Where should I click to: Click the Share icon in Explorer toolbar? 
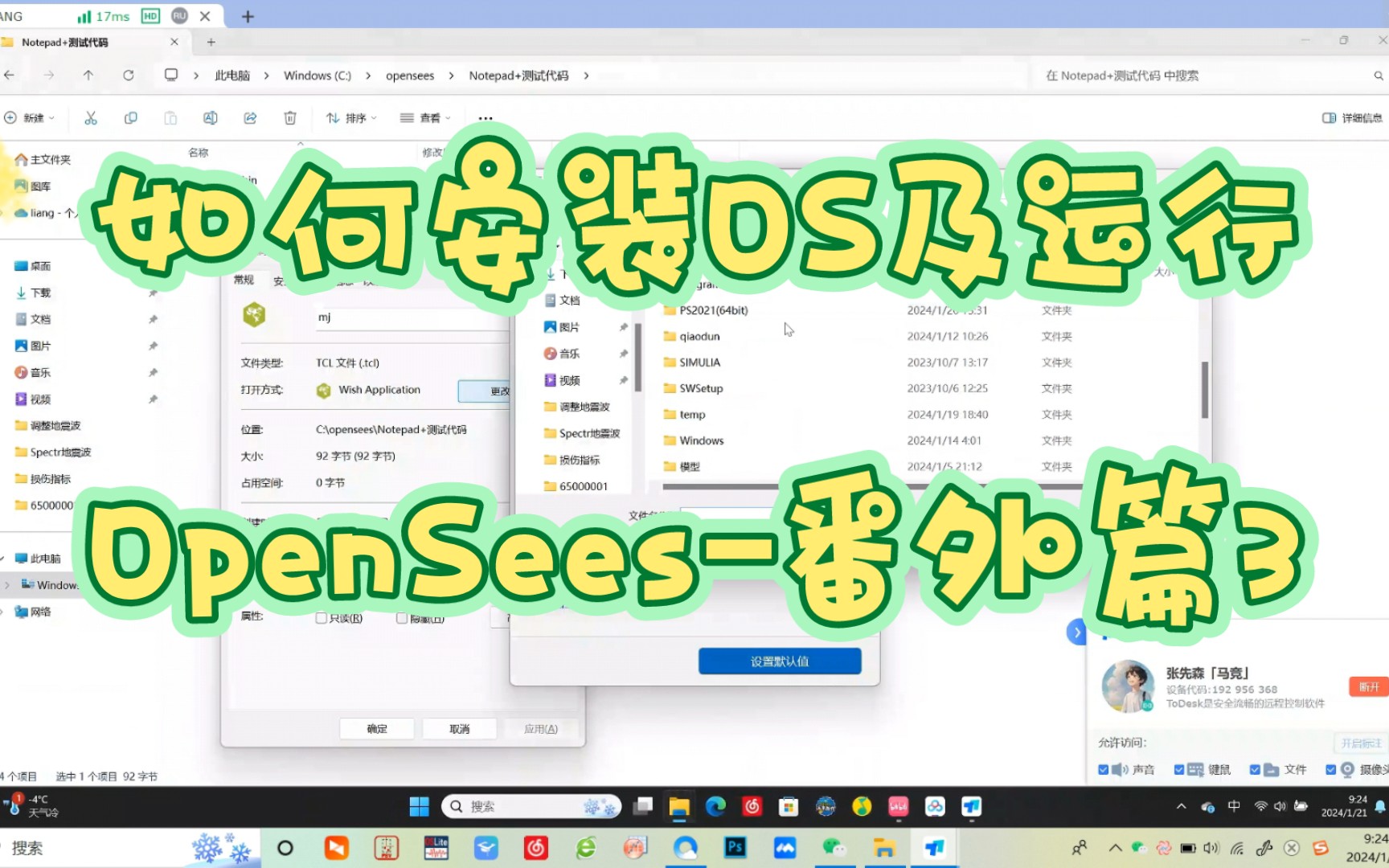pos(251,118)
